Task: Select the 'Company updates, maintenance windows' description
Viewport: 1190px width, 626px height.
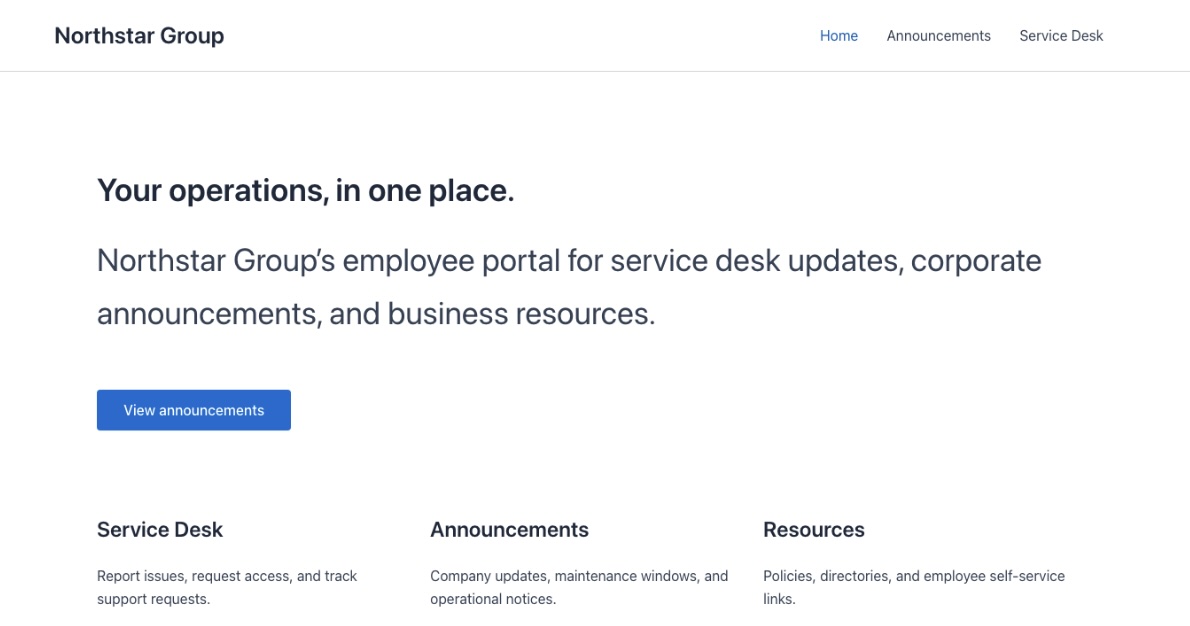Action: click(x=579, y=587)
